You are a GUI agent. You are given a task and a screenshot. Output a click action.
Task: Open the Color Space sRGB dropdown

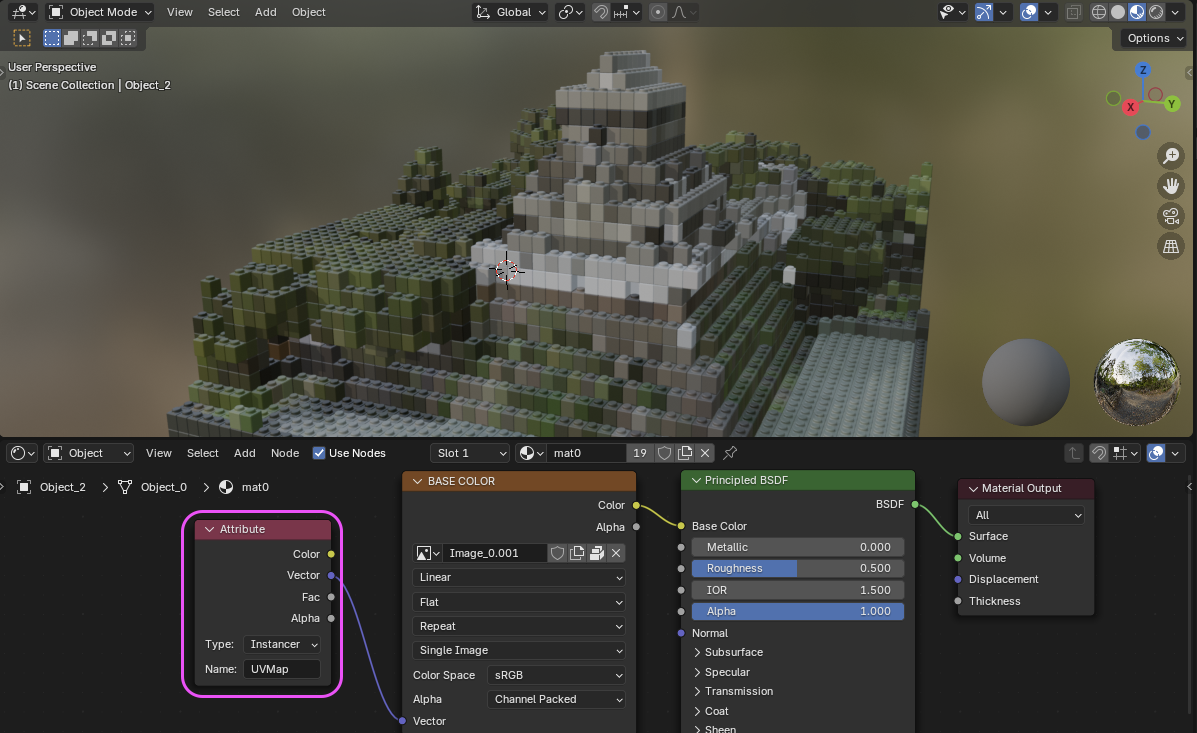(557, 675)
